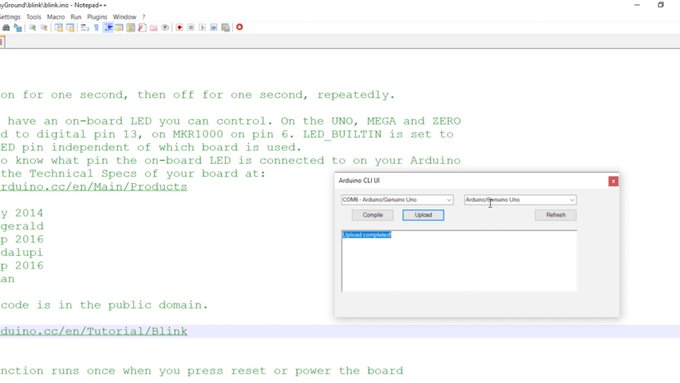Toggle synchronize vertical scrolling icon
This screenshot has width=680, height=383.
(x=59, y=27)
